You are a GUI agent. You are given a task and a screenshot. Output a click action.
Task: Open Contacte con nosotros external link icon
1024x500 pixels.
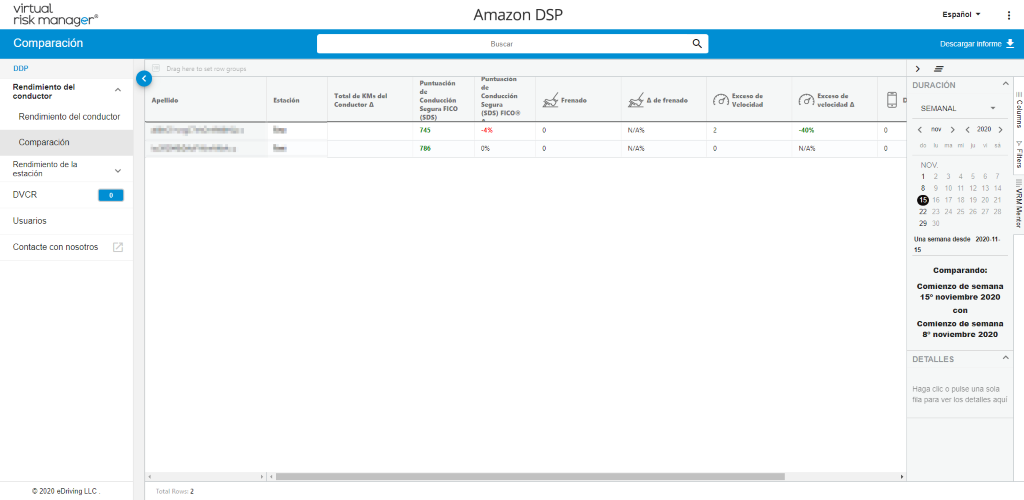point(118,247)
